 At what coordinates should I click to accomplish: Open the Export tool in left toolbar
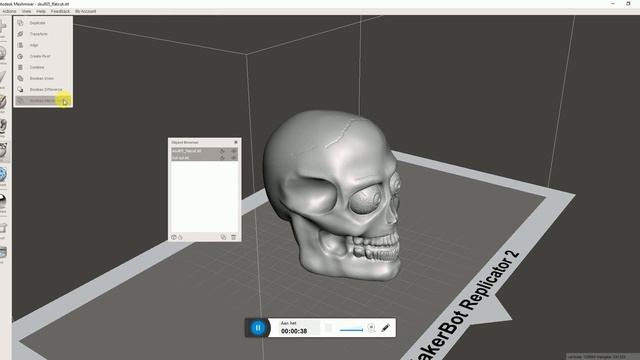[3, 229]
